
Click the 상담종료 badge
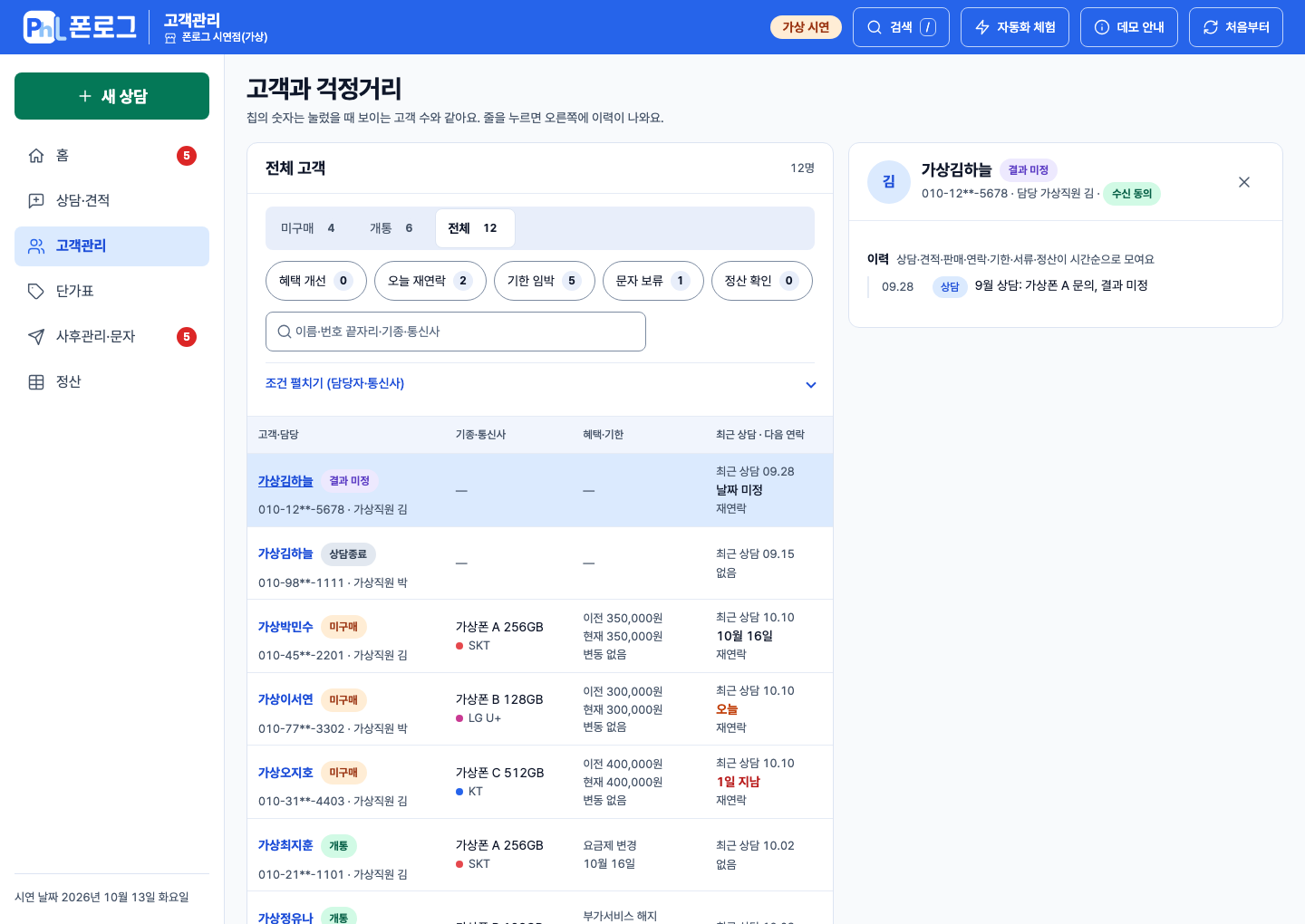click(x=348, y=554)
